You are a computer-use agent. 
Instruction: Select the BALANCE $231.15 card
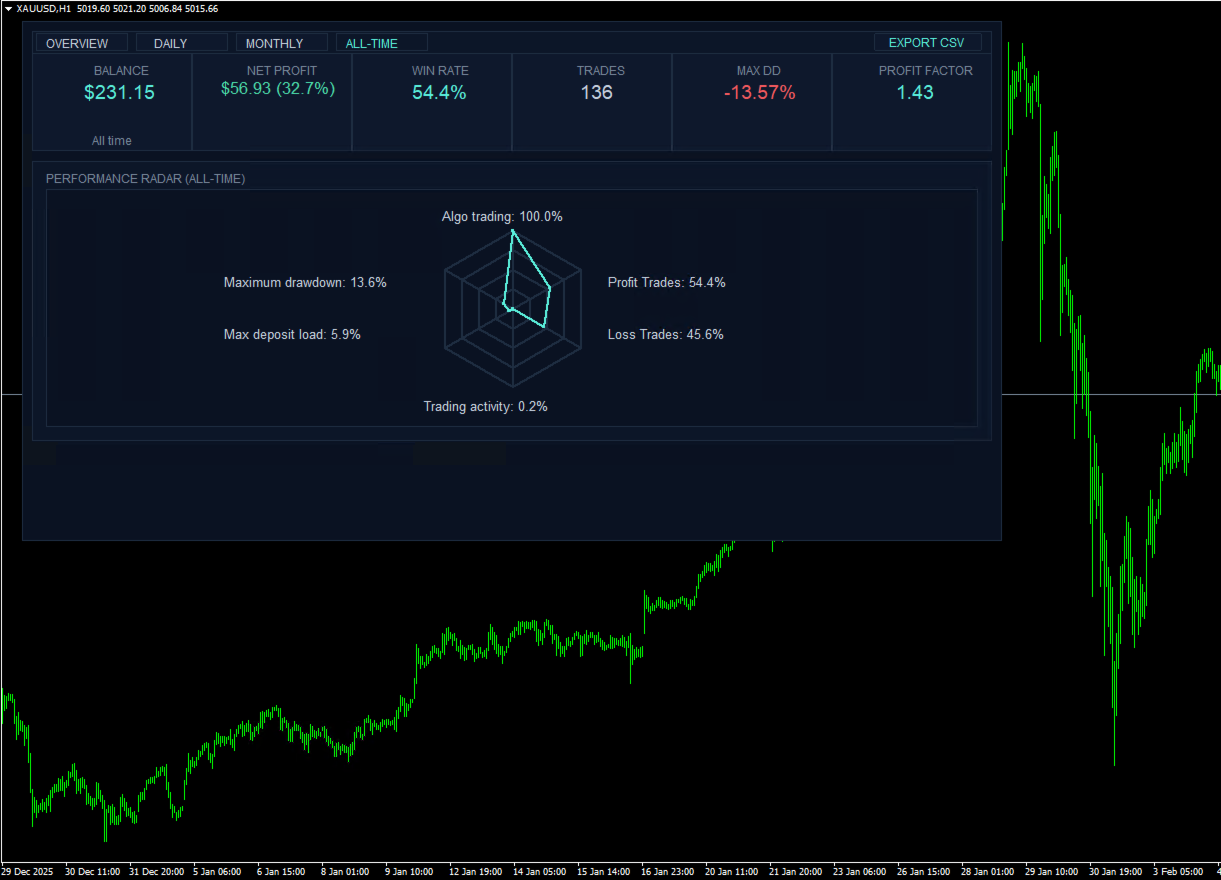click(112, 102)
